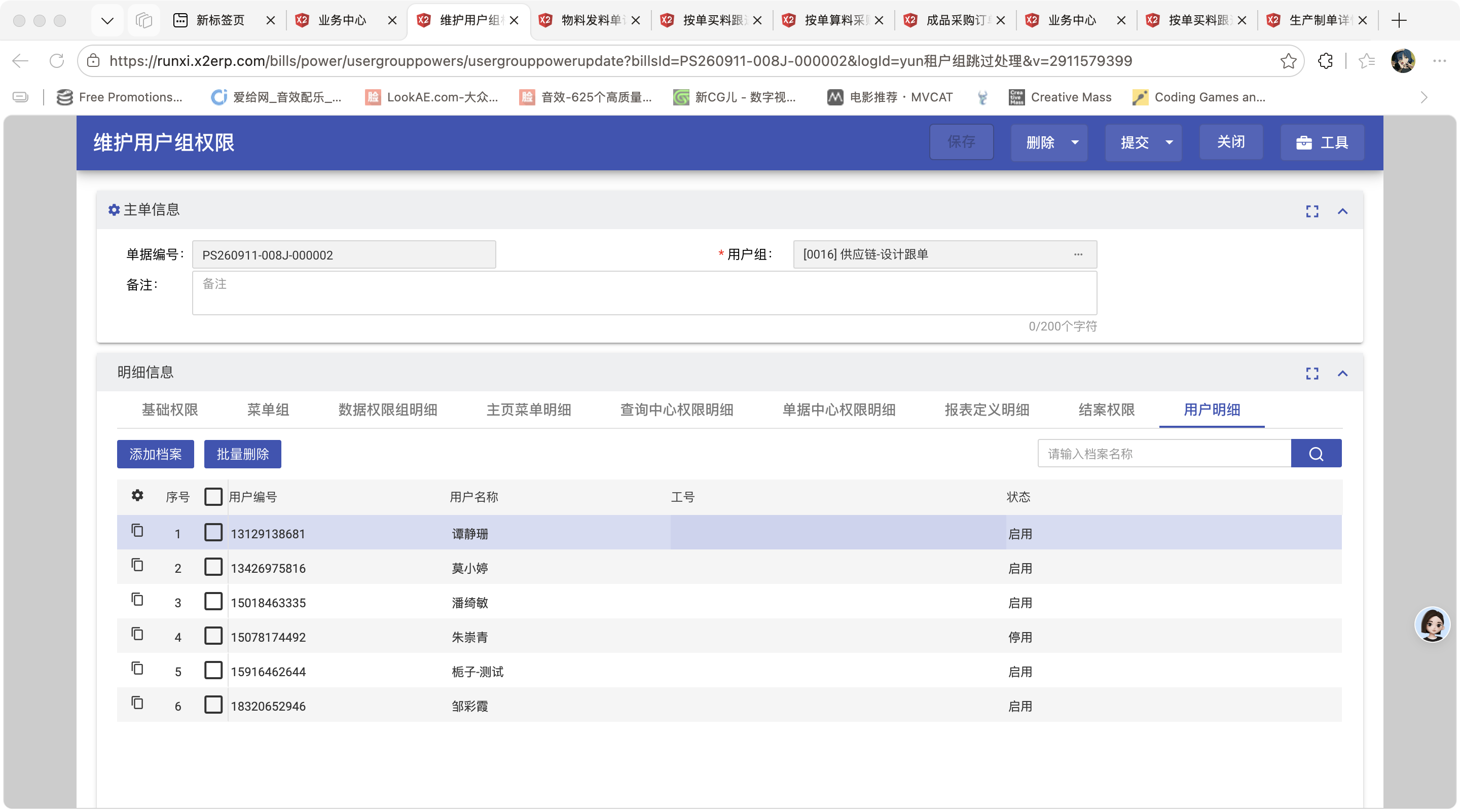Switch to the 结案权限 tab
Screen dimensions: 1460x812
pyautogui.click(x=1106, y=410)
